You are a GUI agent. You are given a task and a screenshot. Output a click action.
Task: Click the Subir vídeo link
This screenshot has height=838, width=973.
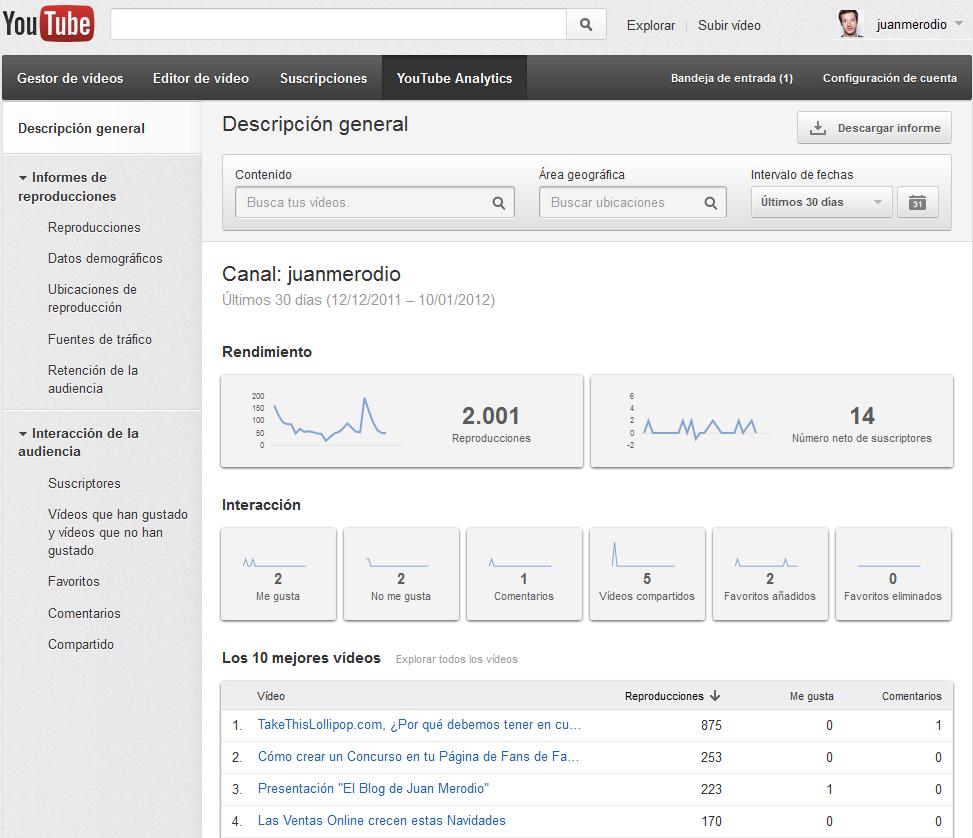coord(729,25)
